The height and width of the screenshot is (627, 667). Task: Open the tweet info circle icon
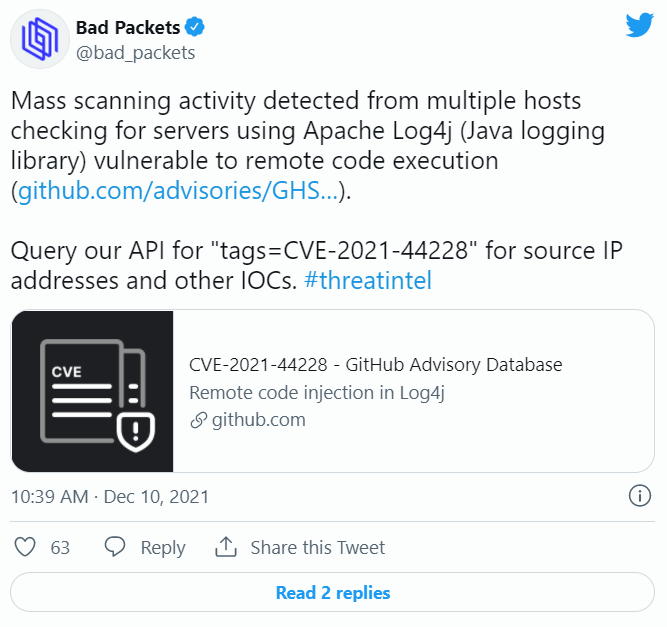tap(639, 495)
